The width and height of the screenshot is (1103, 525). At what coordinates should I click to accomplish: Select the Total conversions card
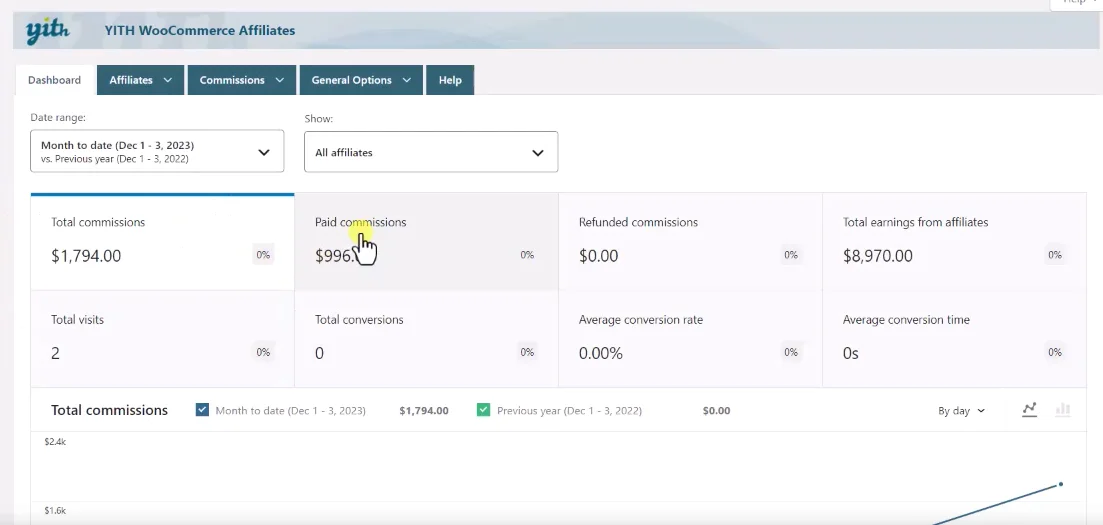coord(426,339)
